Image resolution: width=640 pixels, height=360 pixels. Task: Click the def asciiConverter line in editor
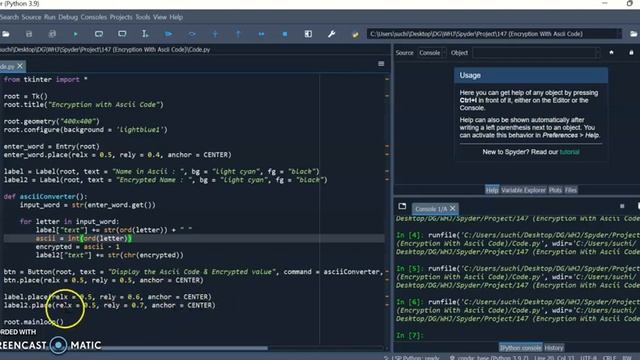pos(45,196)
